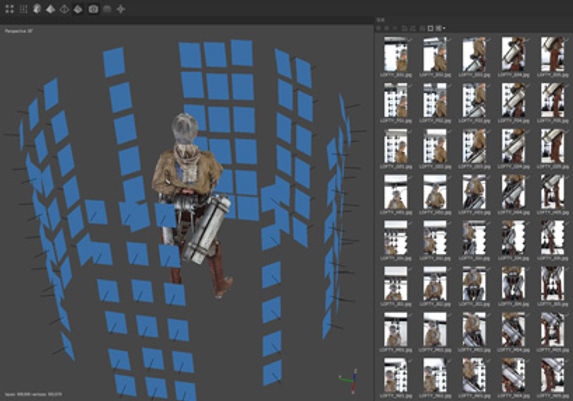Select the first thumbnail in the bottom row
Image resolution: width=573 pixels, height=401 pixels.
click(395, 375)
